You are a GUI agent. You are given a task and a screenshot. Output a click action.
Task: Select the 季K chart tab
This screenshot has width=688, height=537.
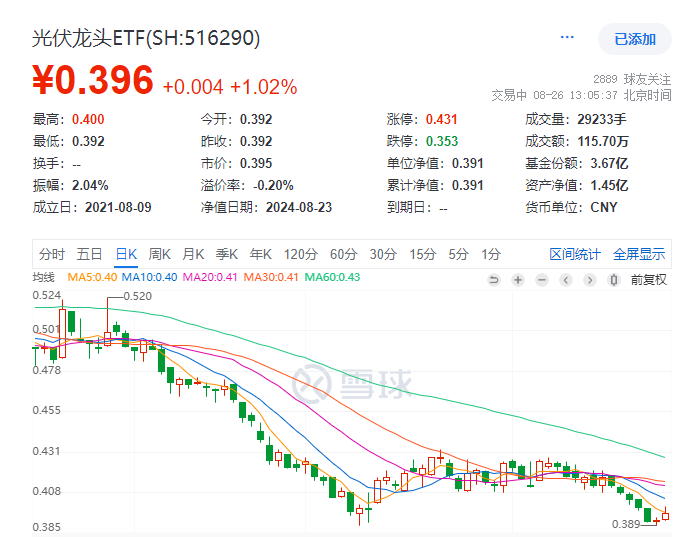tap(227, 254)
